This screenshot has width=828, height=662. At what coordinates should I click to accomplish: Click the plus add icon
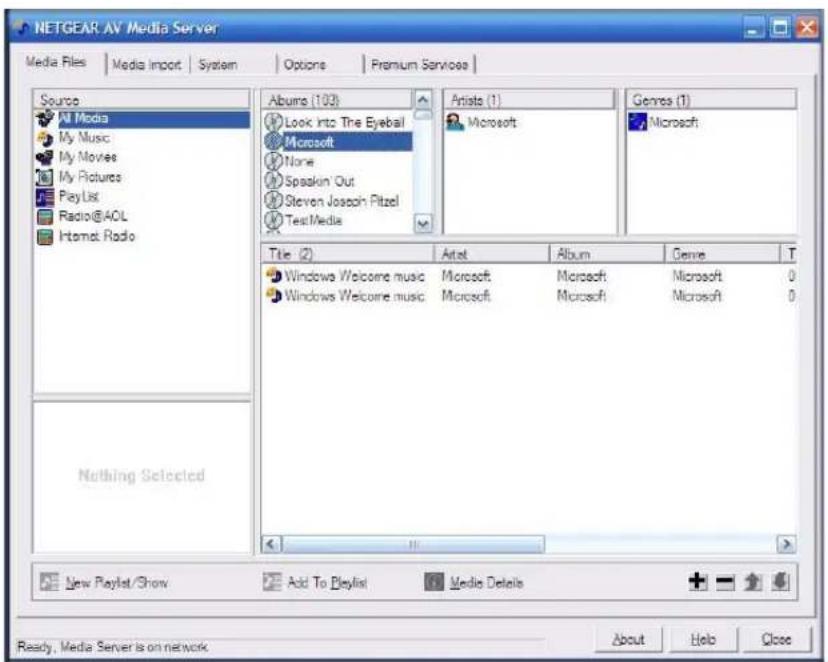tap(698, 582)
